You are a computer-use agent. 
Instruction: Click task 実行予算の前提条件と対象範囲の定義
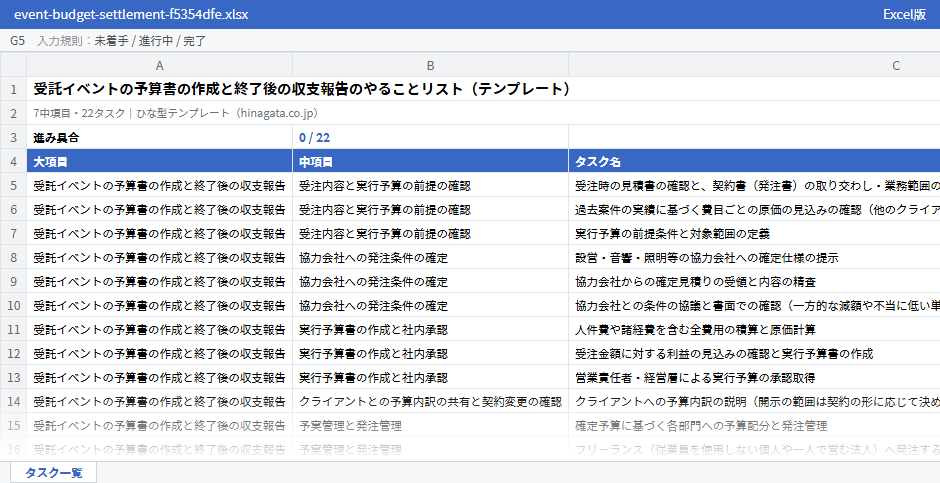[x=754, y=233]
